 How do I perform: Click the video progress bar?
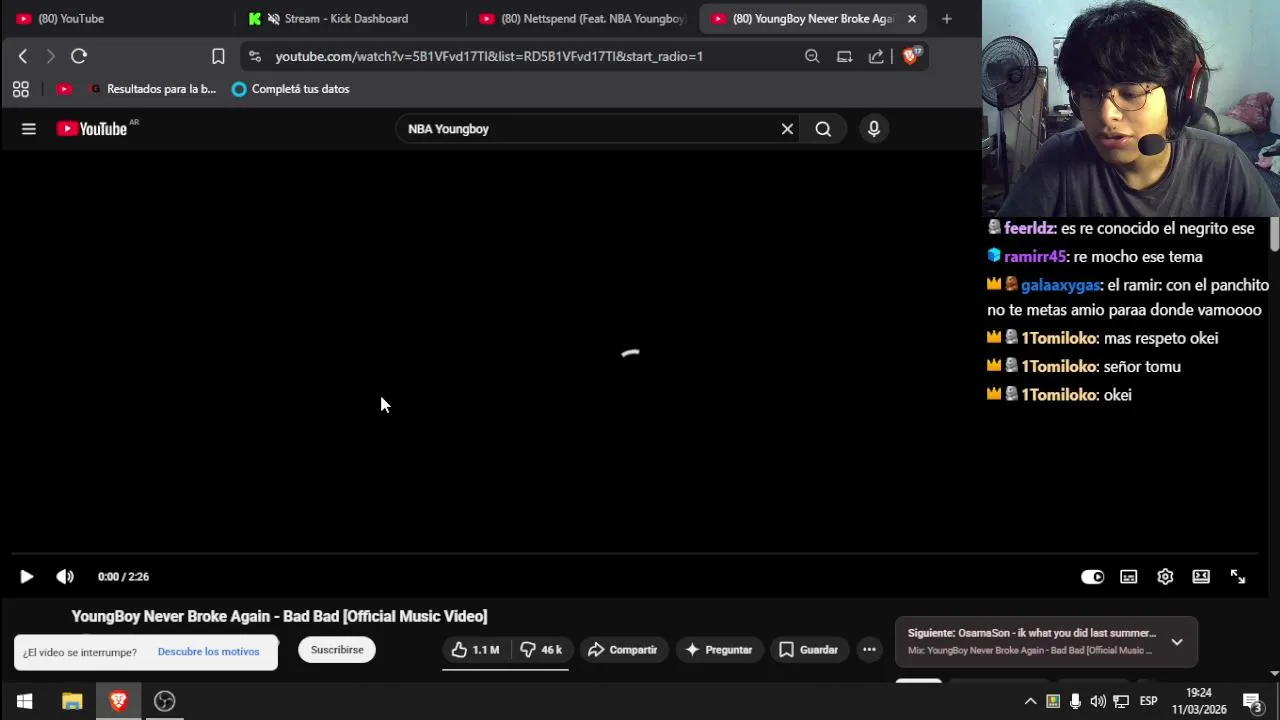click(634, 553)
